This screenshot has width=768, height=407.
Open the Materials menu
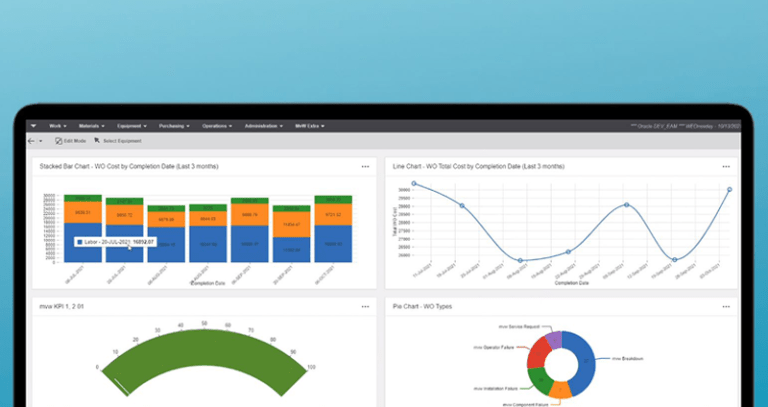(92, 126)
